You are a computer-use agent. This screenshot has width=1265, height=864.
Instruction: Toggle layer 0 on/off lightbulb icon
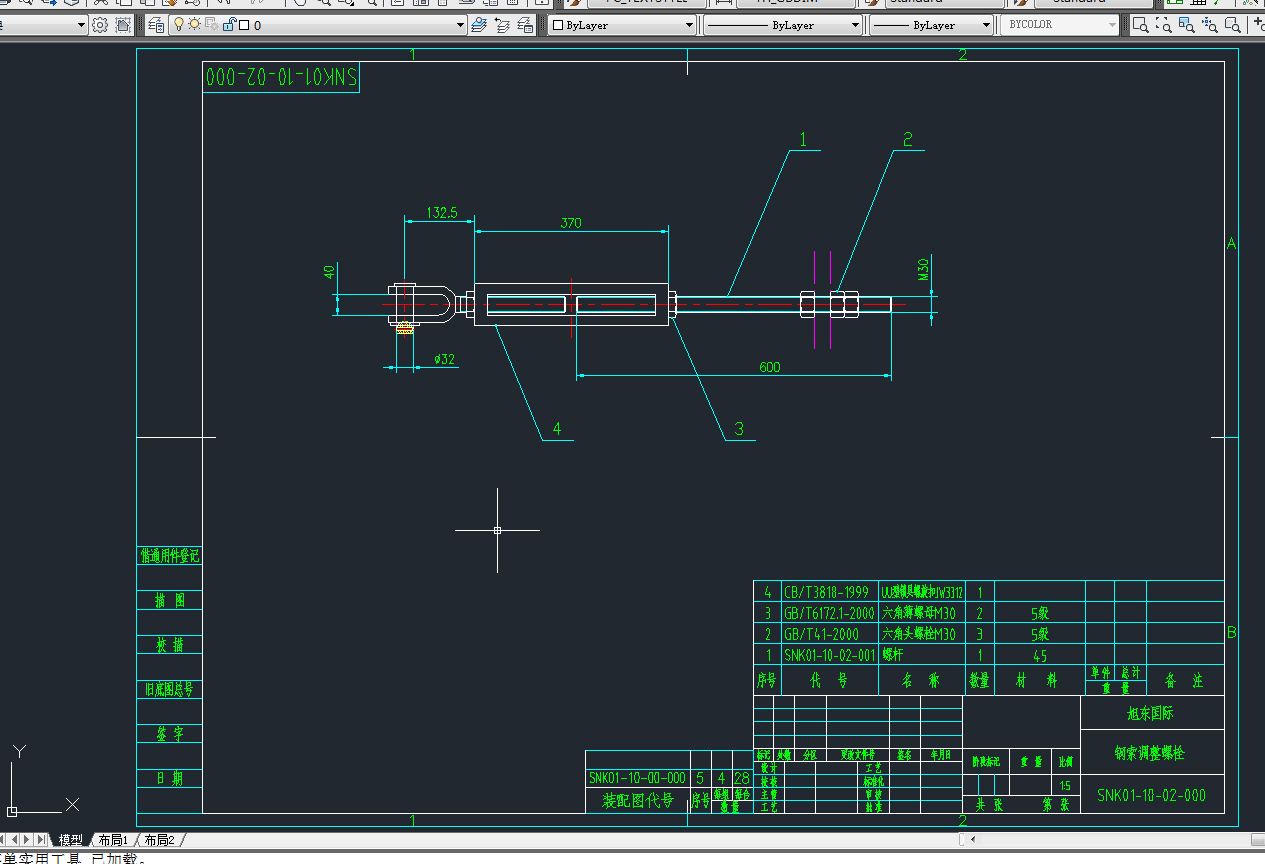[179, 25]
